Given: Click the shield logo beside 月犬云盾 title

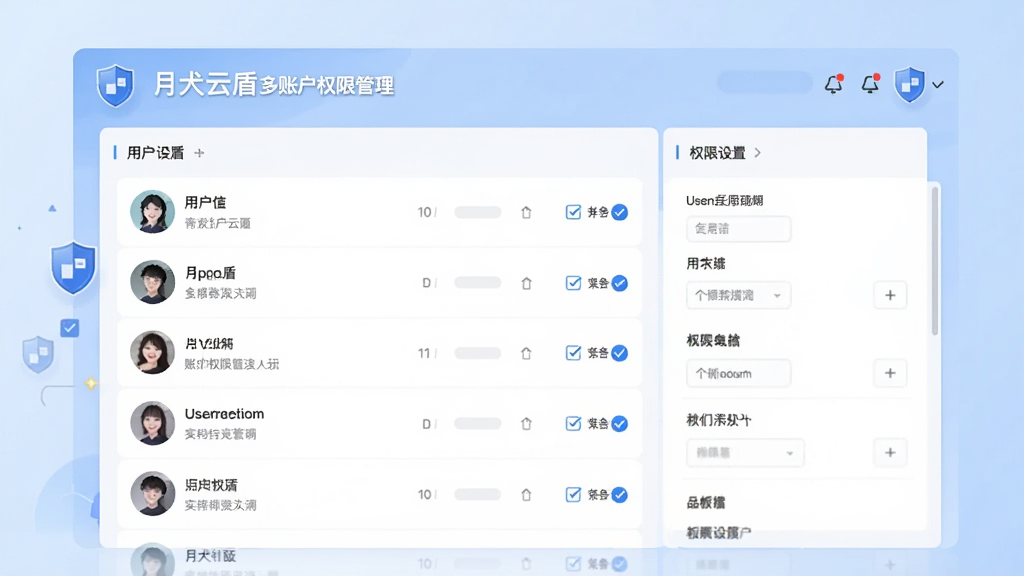Looking at the screenshot, I should click(116, 85).
